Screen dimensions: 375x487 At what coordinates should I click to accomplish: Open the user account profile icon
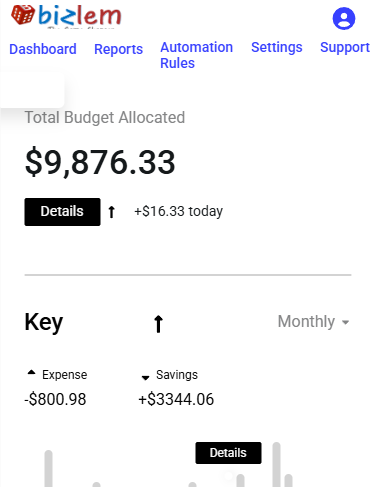pos(344,19)
